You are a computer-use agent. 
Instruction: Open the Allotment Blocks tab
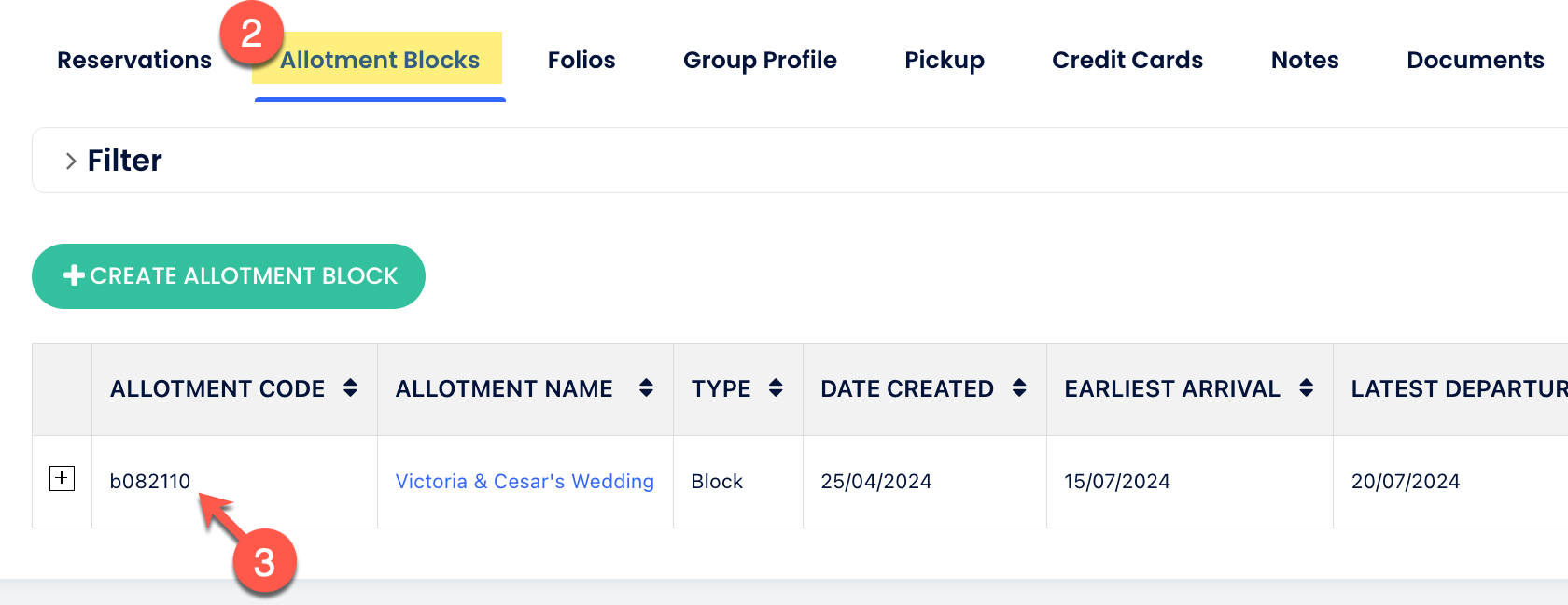[x=380, y=61]
